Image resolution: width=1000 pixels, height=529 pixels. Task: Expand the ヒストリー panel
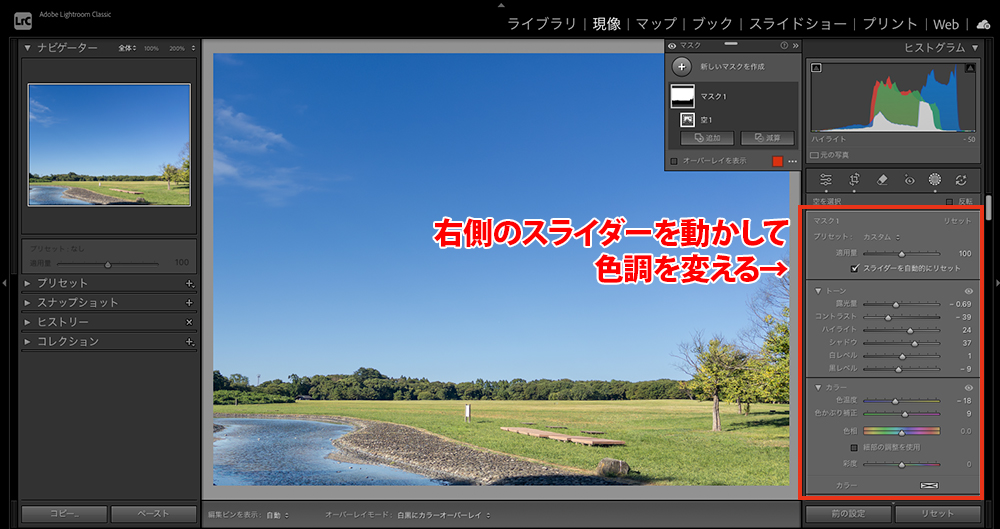click(x=27, y=322)
